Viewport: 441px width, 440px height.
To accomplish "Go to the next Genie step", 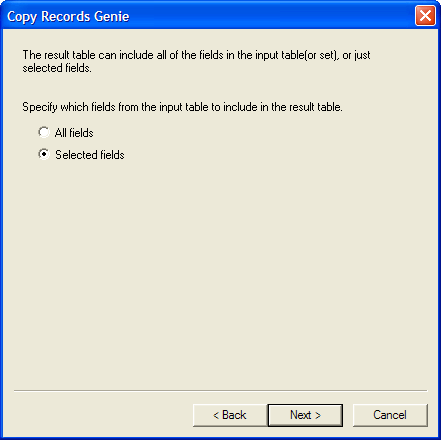I will [x=305, y=415].
